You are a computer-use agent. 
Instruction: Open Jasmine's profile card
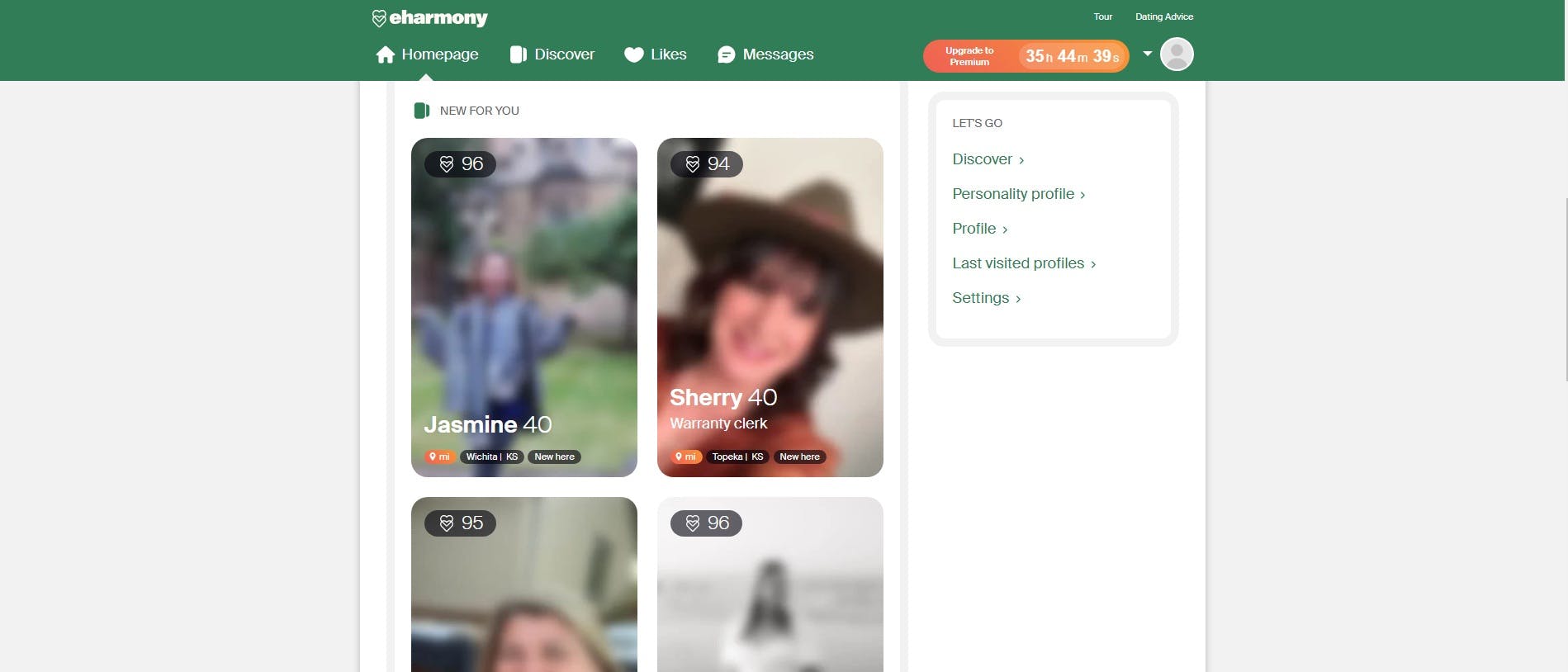[x=523, y=307]
